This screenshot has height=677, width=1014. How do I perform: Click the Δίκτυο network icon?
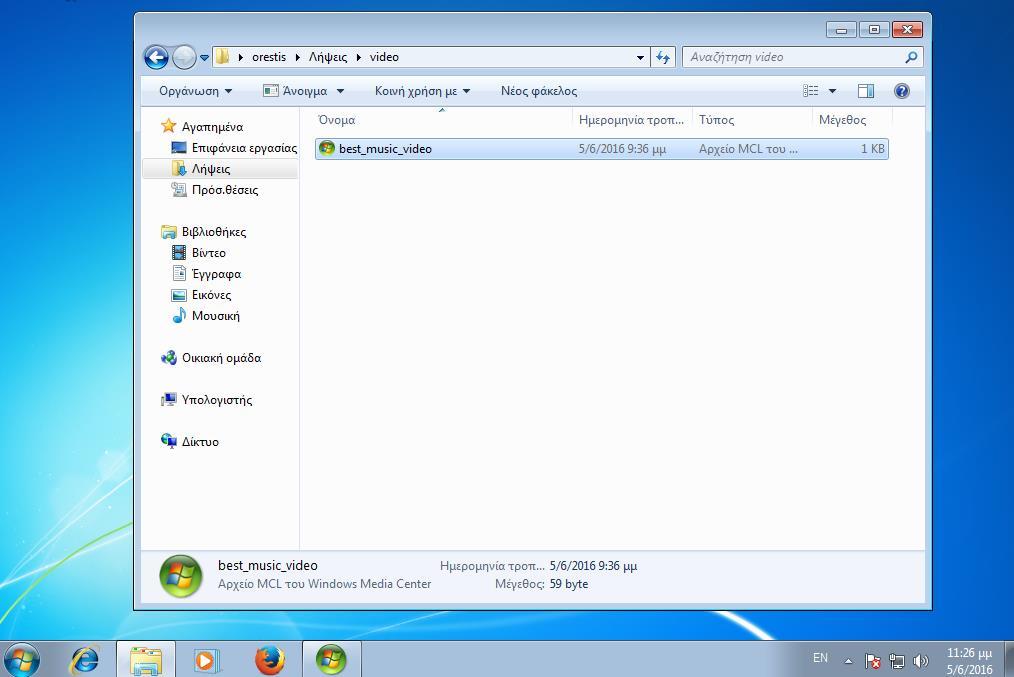(169, 442)
